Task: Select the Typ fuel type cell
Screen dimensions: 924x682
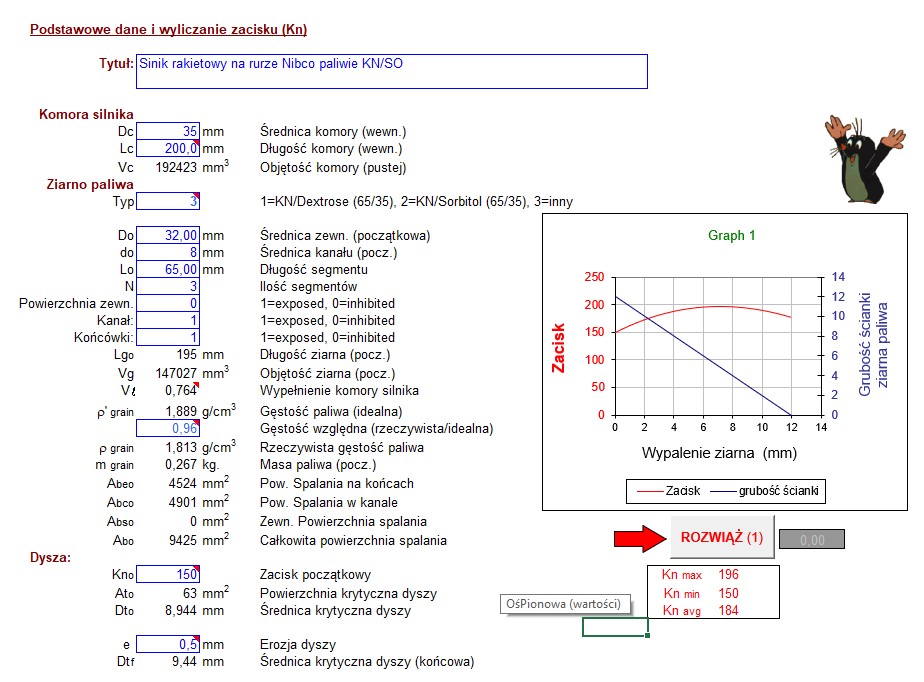Action: pos(168,202)
